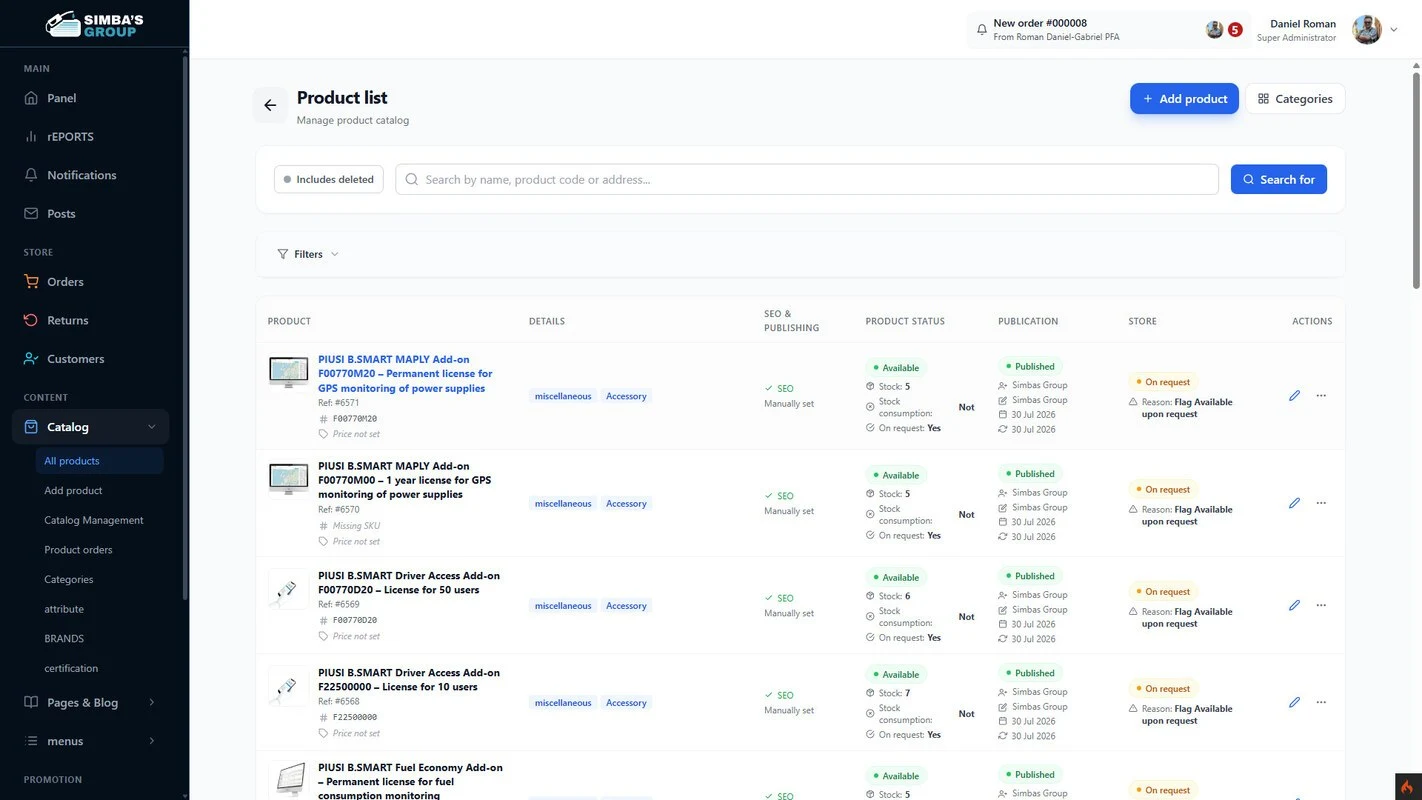The image size is (1422, 800).
Task: Select All products submenu item
Action: point(98,461)
